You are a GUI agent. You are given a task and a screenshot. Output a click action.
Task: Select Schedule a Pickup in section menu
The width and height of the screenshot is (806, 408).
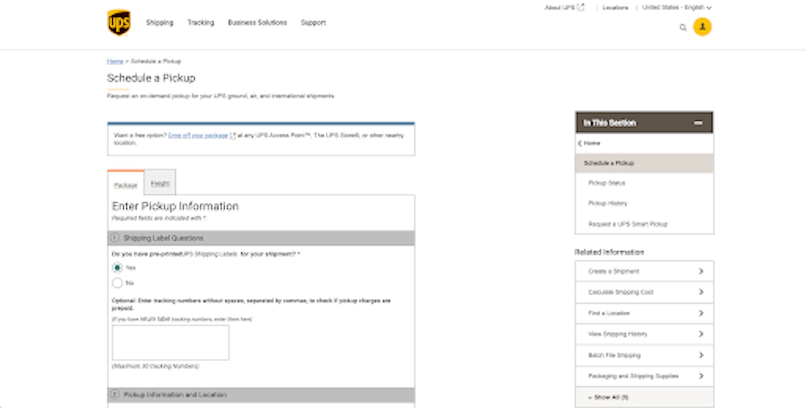coord(644,163)
